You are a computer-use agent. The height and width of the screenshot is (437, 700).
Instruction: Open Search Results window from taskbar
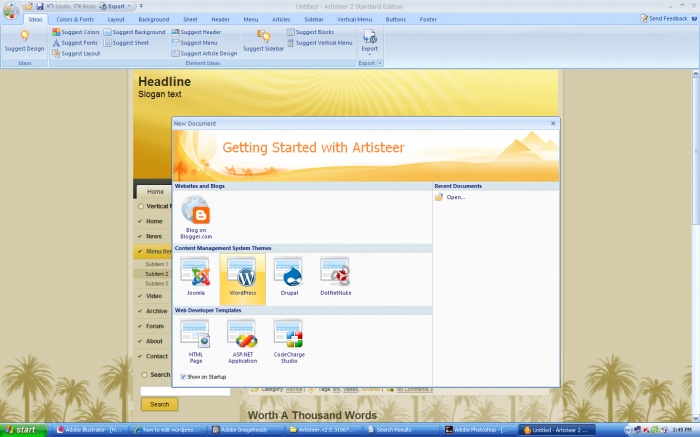[400, 430]
